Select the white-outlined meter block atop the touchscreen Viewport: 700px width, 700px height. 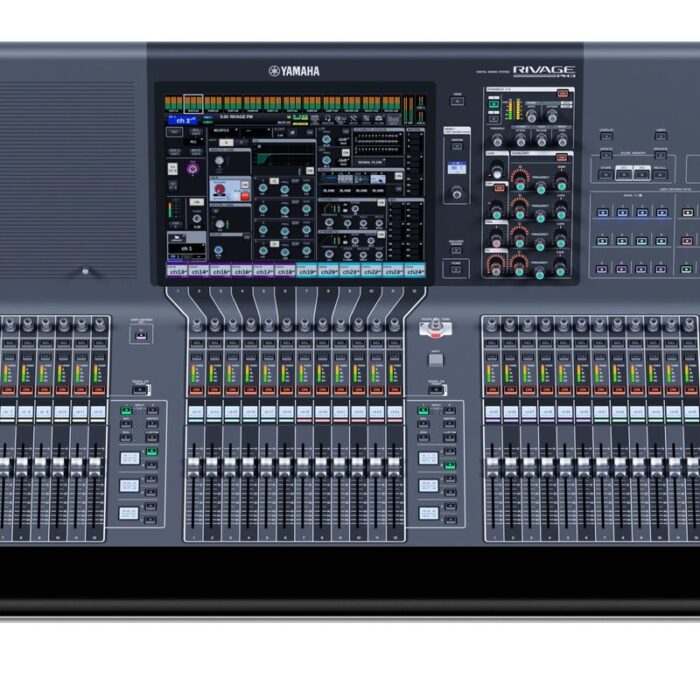click(193, 104)
